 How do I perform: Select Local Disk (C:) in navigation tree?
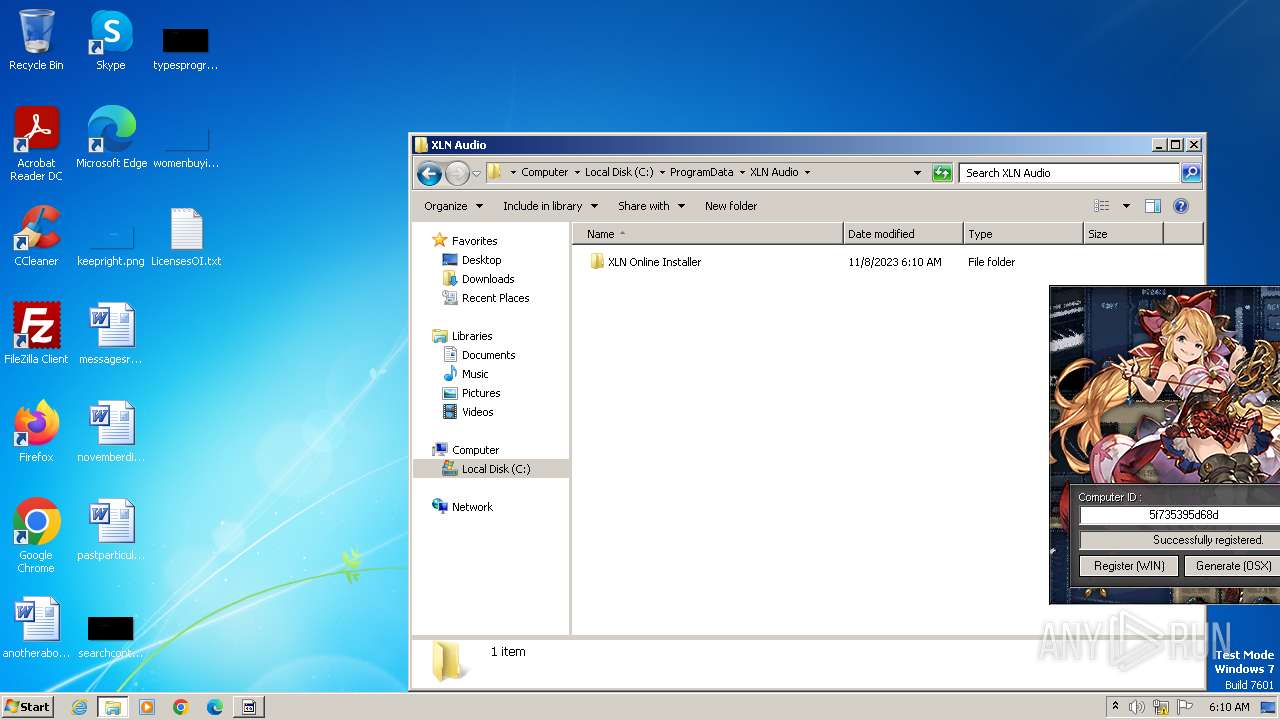point(495,469)
